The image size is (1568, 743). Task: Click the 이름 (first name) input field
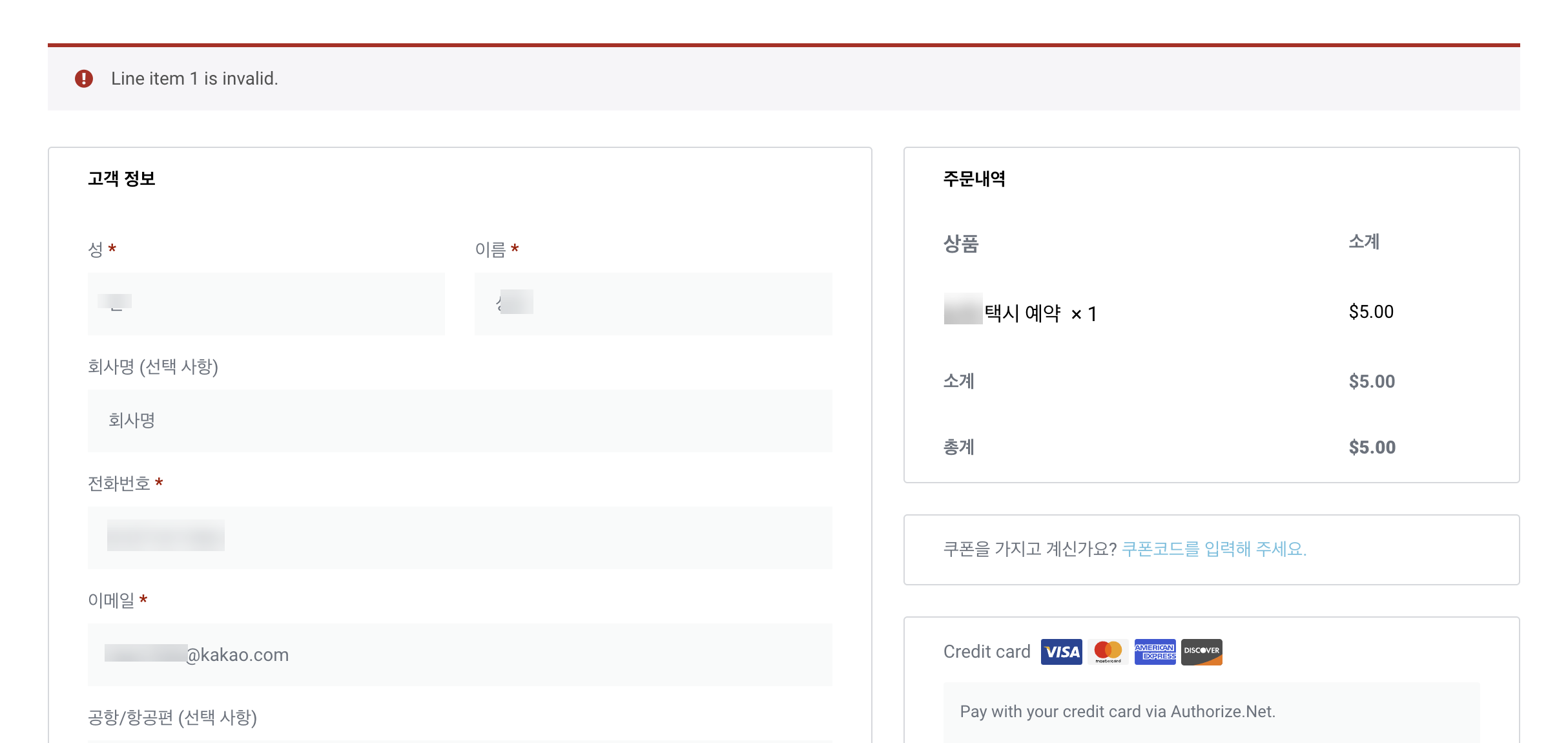[x=654, y=304]
